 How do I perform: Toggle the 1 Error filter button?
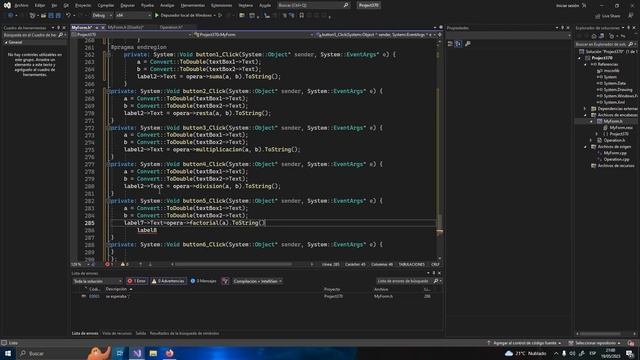tap(136, 281)
